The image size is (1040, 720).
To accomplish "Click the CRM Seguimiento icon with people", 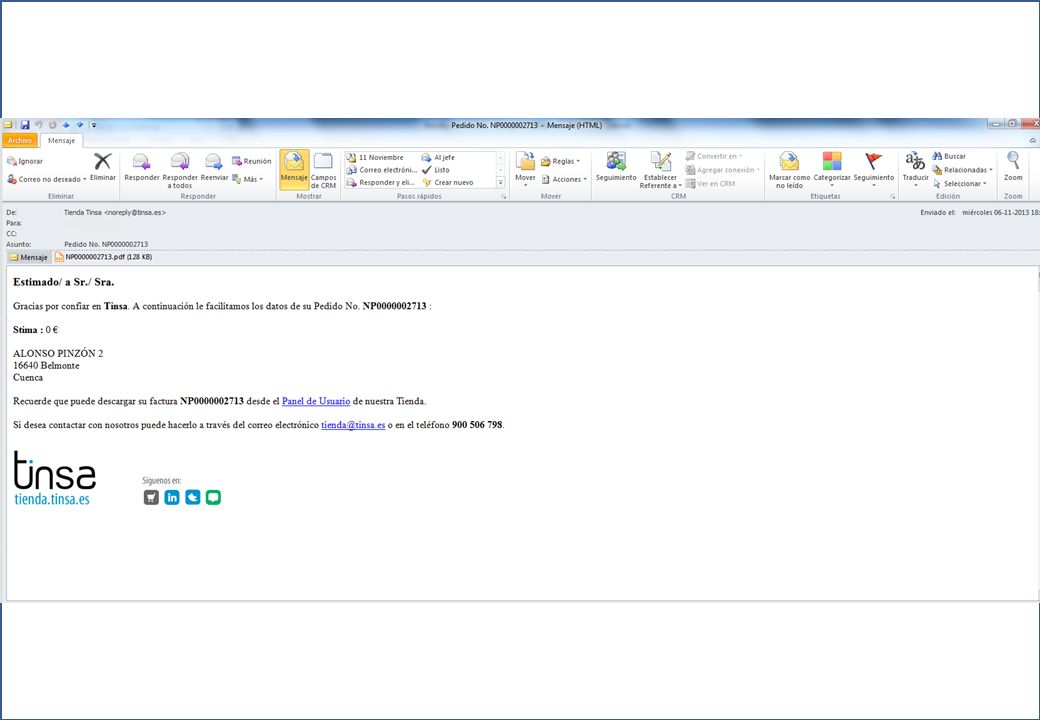I will coord(616,166).
